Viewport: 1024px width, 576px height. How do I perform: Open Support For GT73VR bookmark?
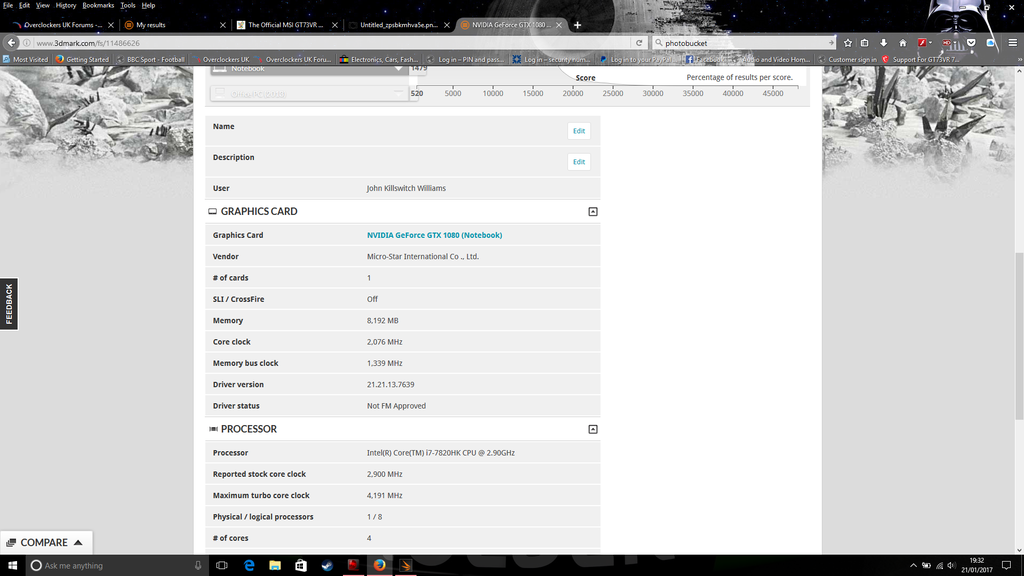[921, 59]
